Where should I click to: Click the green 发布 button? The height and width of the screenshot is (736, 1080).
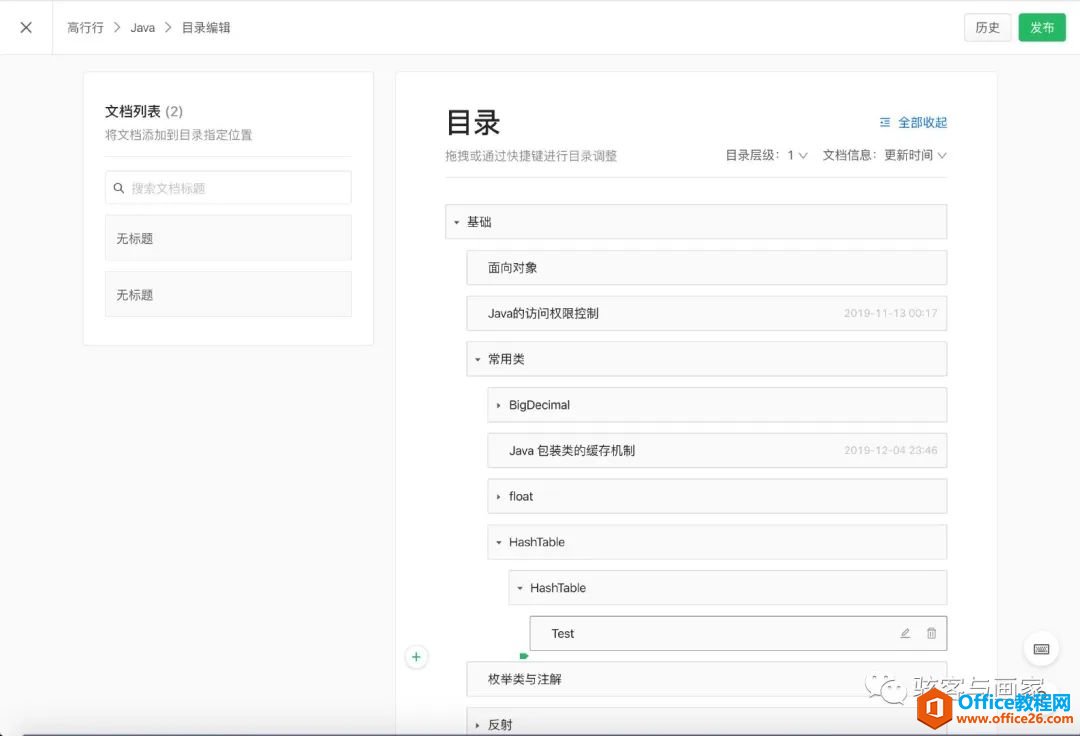(1042, 27)
